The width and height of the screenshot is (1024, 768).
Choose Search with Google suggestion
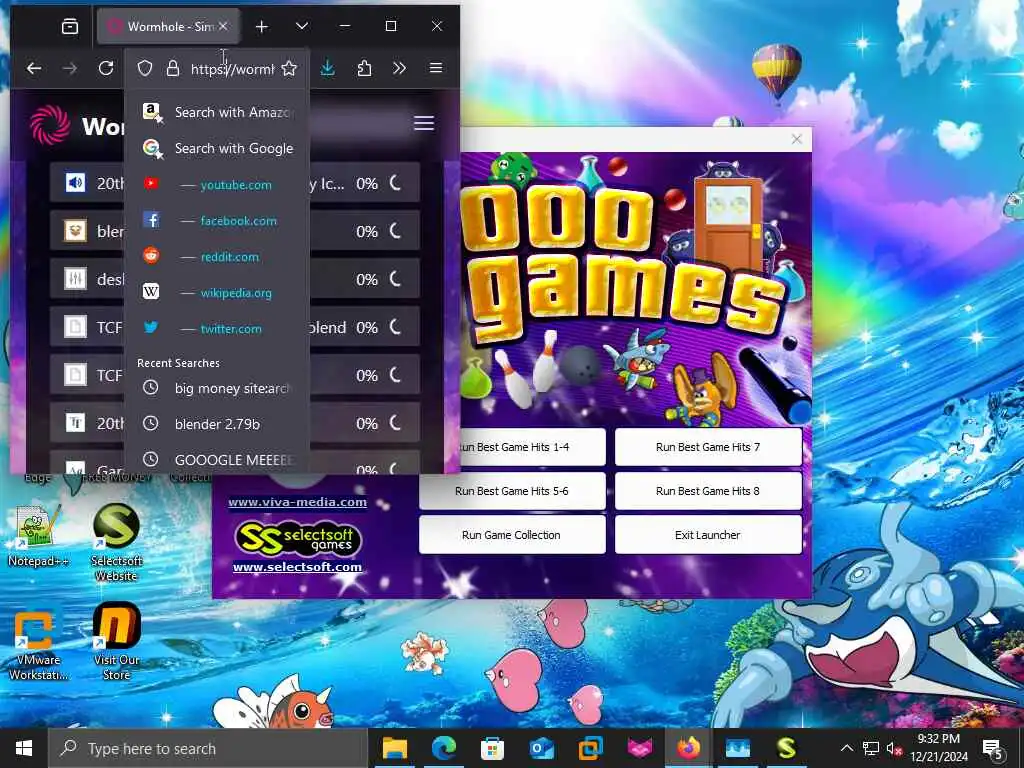point(217,148)
